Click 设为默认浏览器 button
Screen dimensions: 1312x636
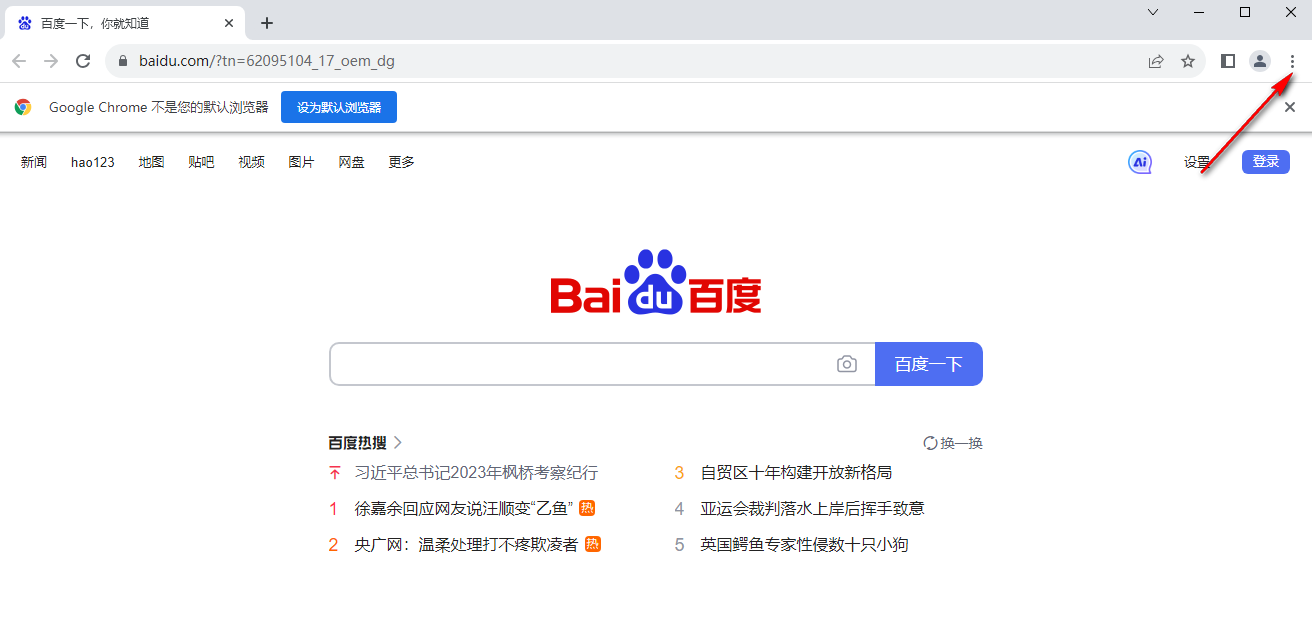click(339, 107)
